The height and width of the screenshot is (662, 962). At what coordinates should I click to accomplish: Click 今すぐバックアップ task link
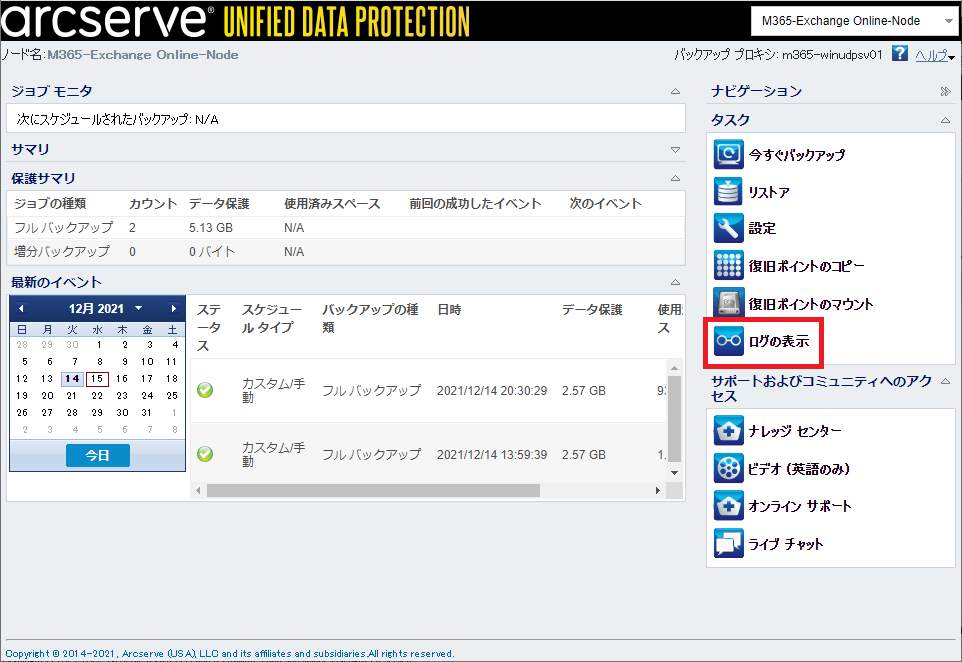796,155
